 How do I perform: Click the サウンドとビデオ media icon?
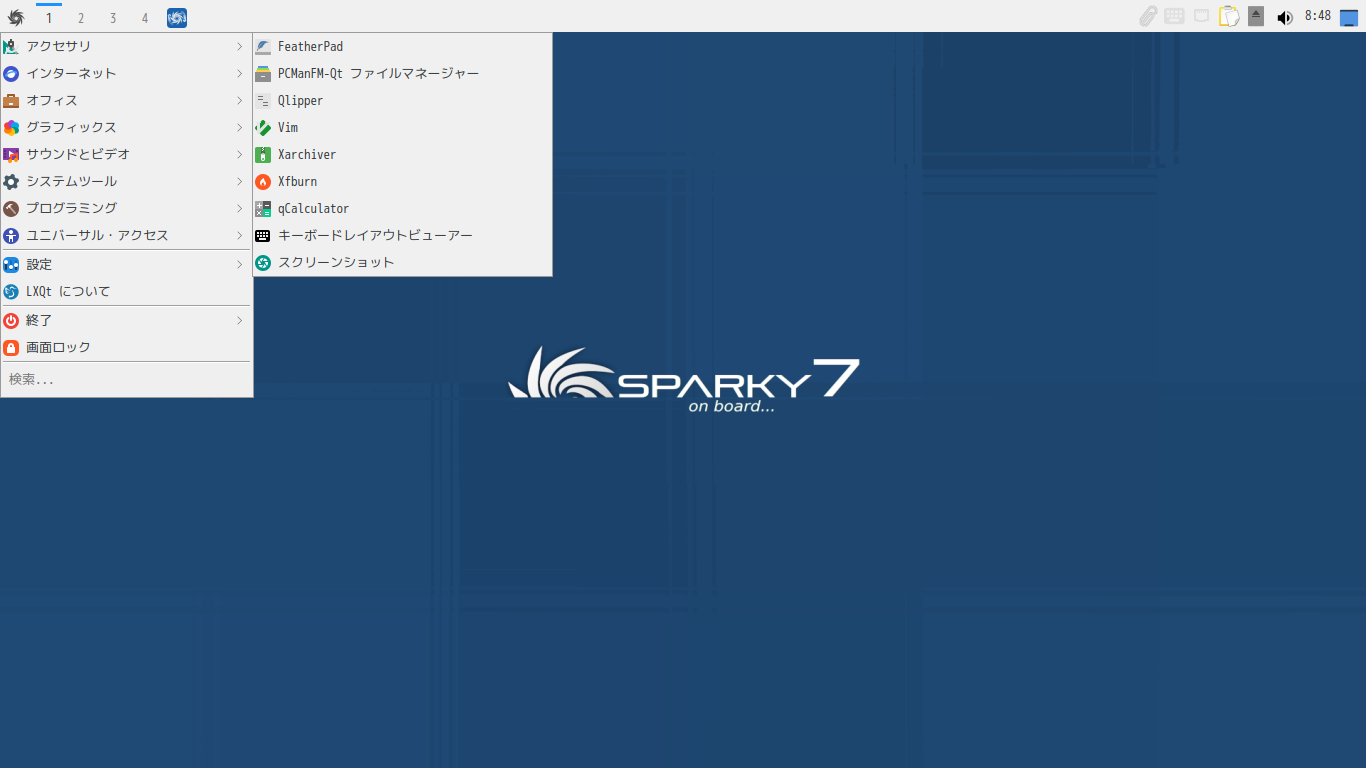(x=11, y=155)
